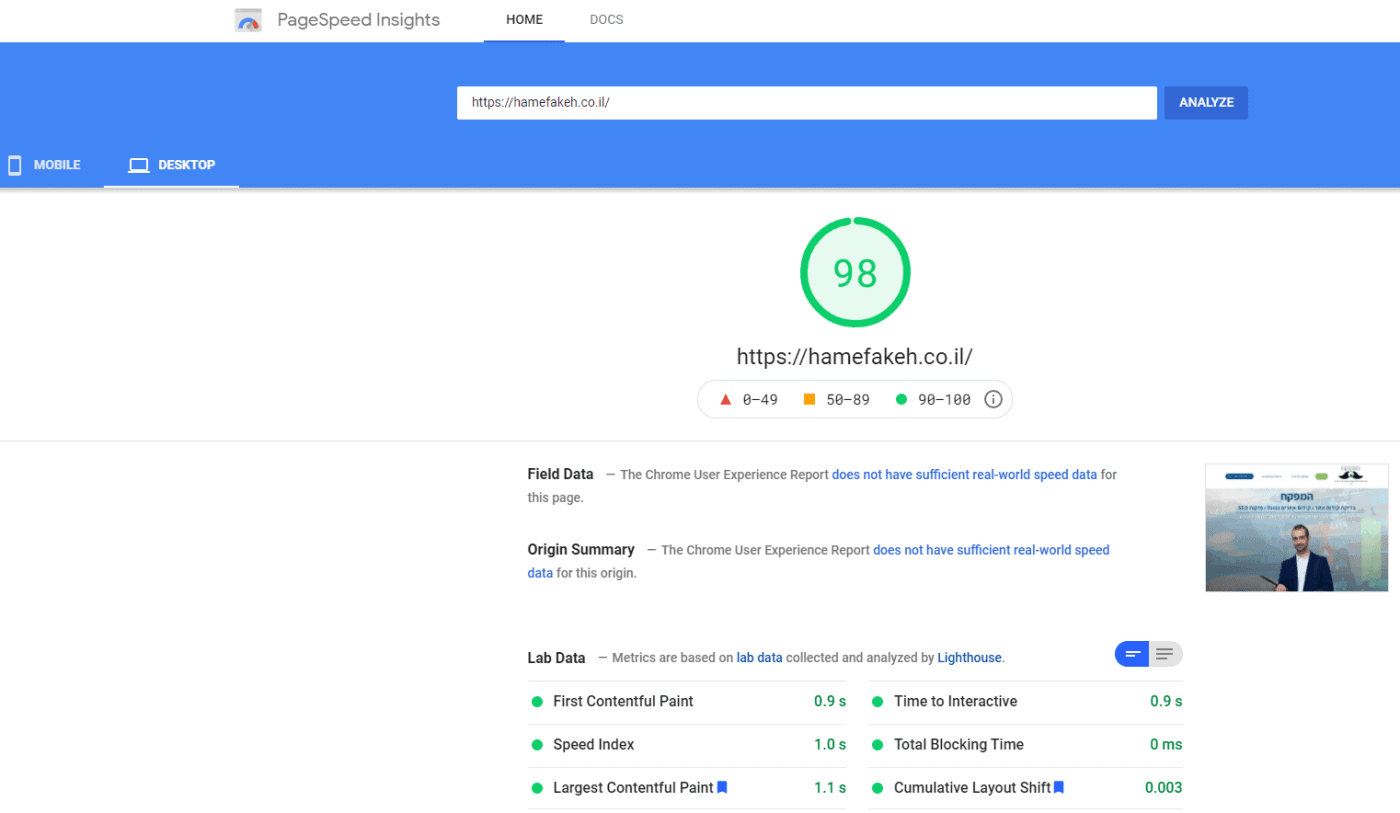The image size is (1400, 813).
Task: Expand the Time to Interactive metric
Action: point(955,701)
